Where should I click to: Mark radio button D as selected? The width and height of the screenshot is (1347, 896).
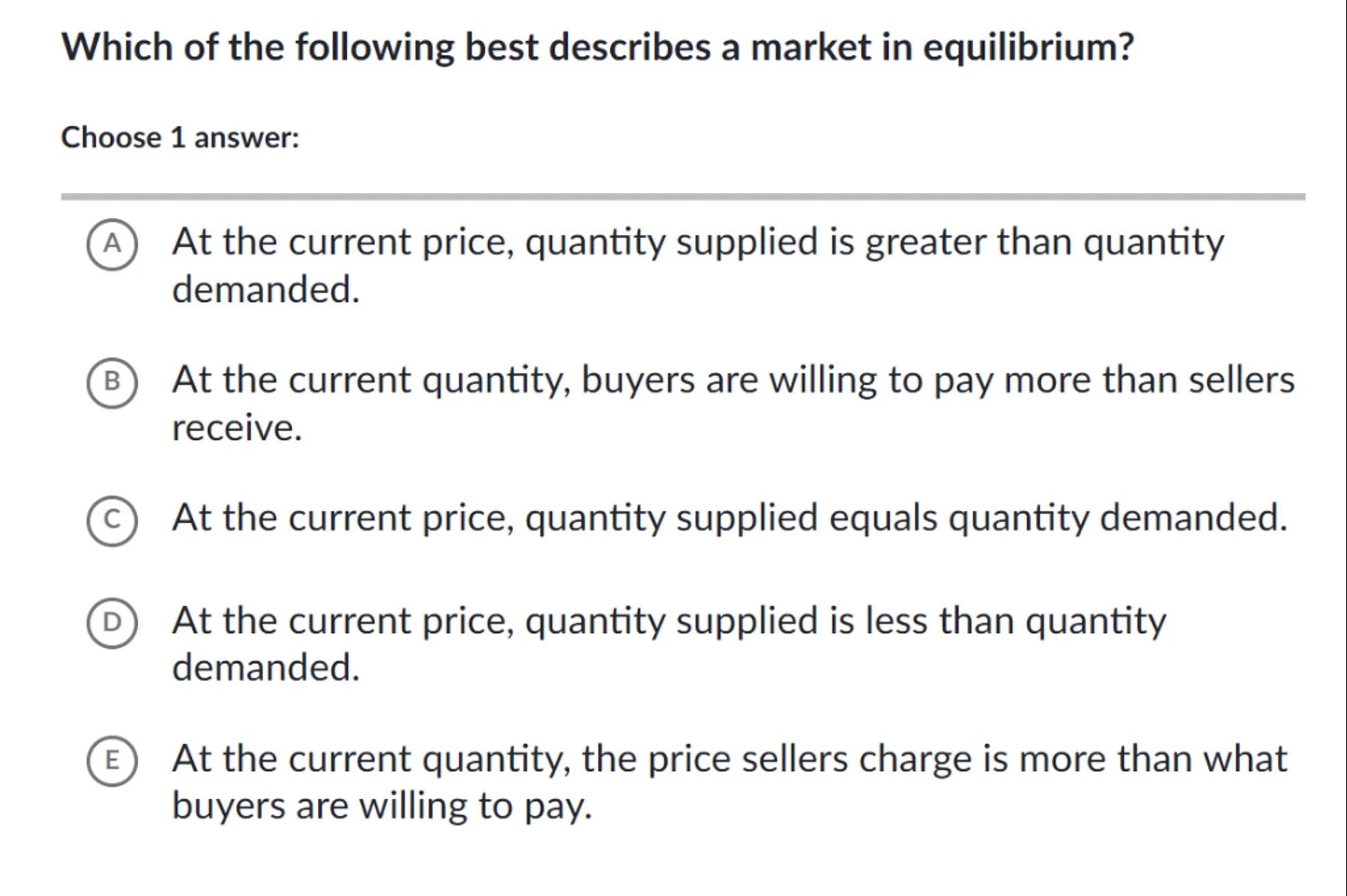click(112, 623)
